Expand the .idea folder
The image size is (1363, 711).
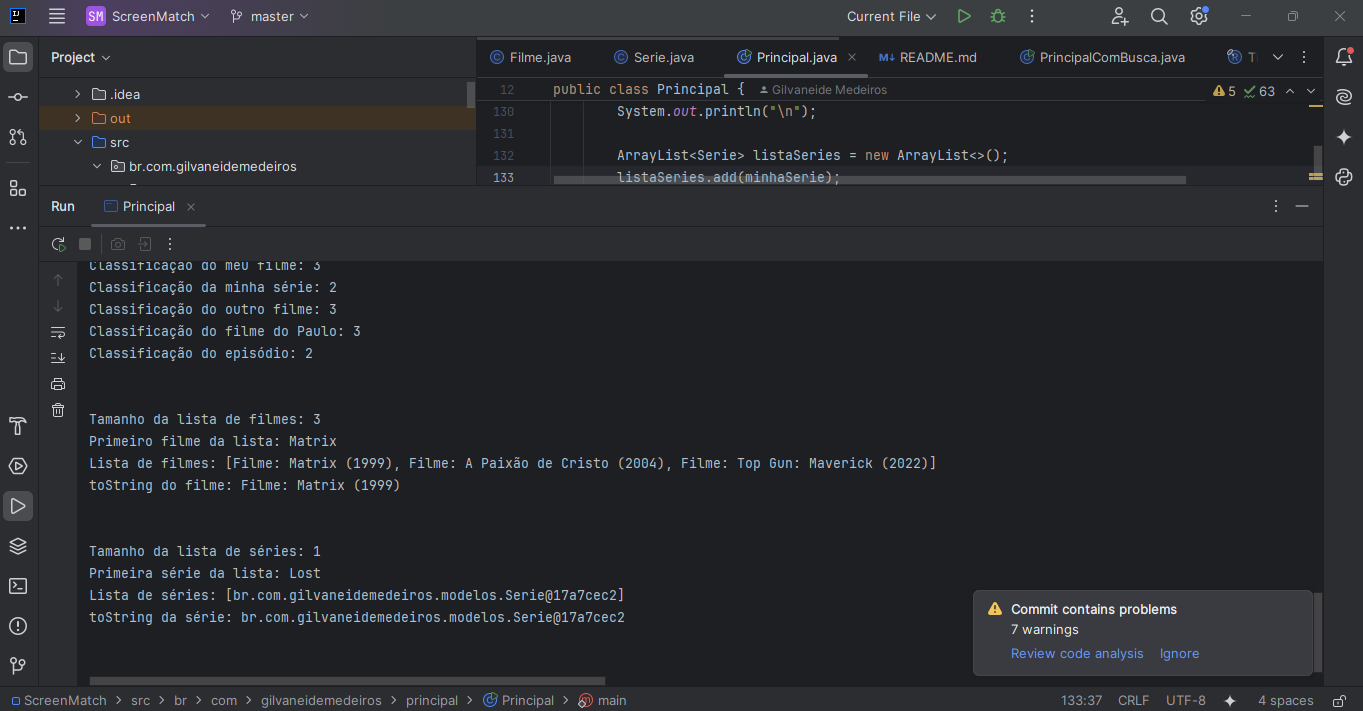78,94
